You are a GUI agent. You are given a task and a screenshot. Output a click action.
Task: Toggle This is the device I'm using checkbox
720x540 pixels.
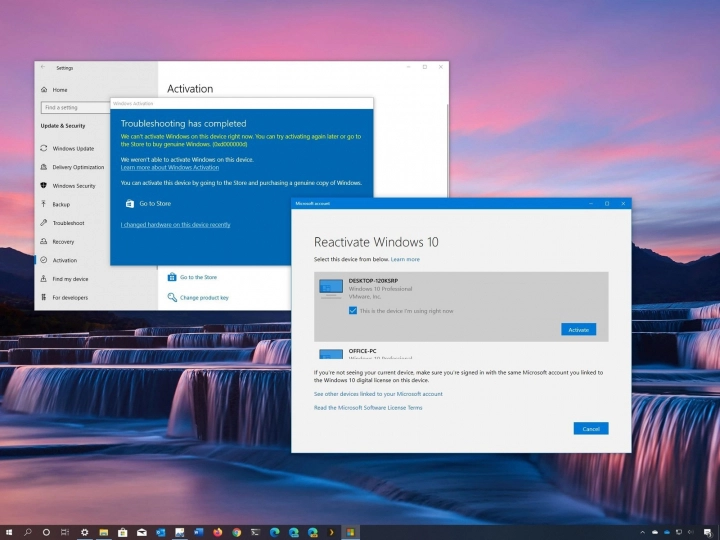click(x=353, y=311)
